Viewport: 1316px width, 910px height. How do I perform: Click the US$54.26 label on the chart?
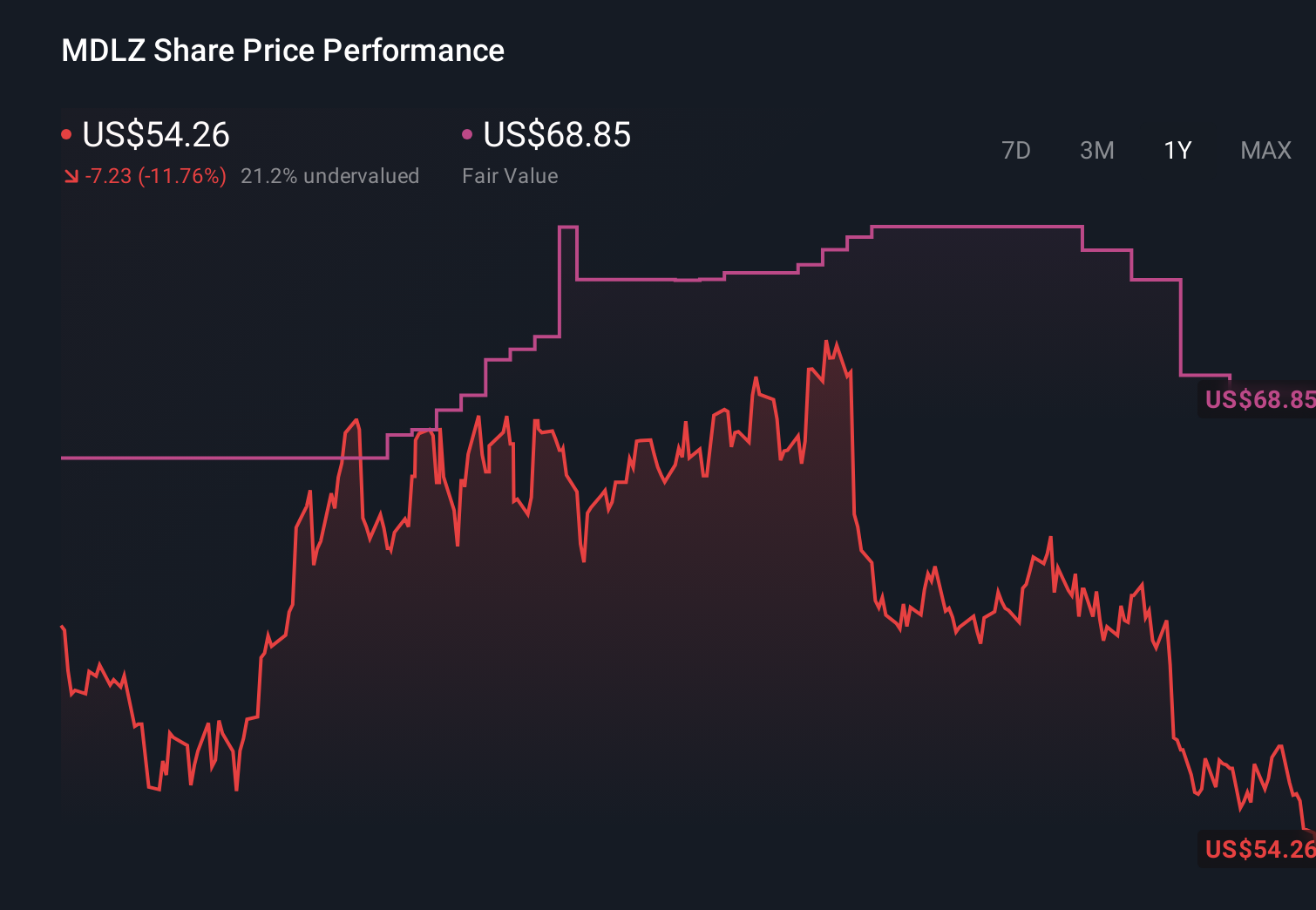(1258, 850)
